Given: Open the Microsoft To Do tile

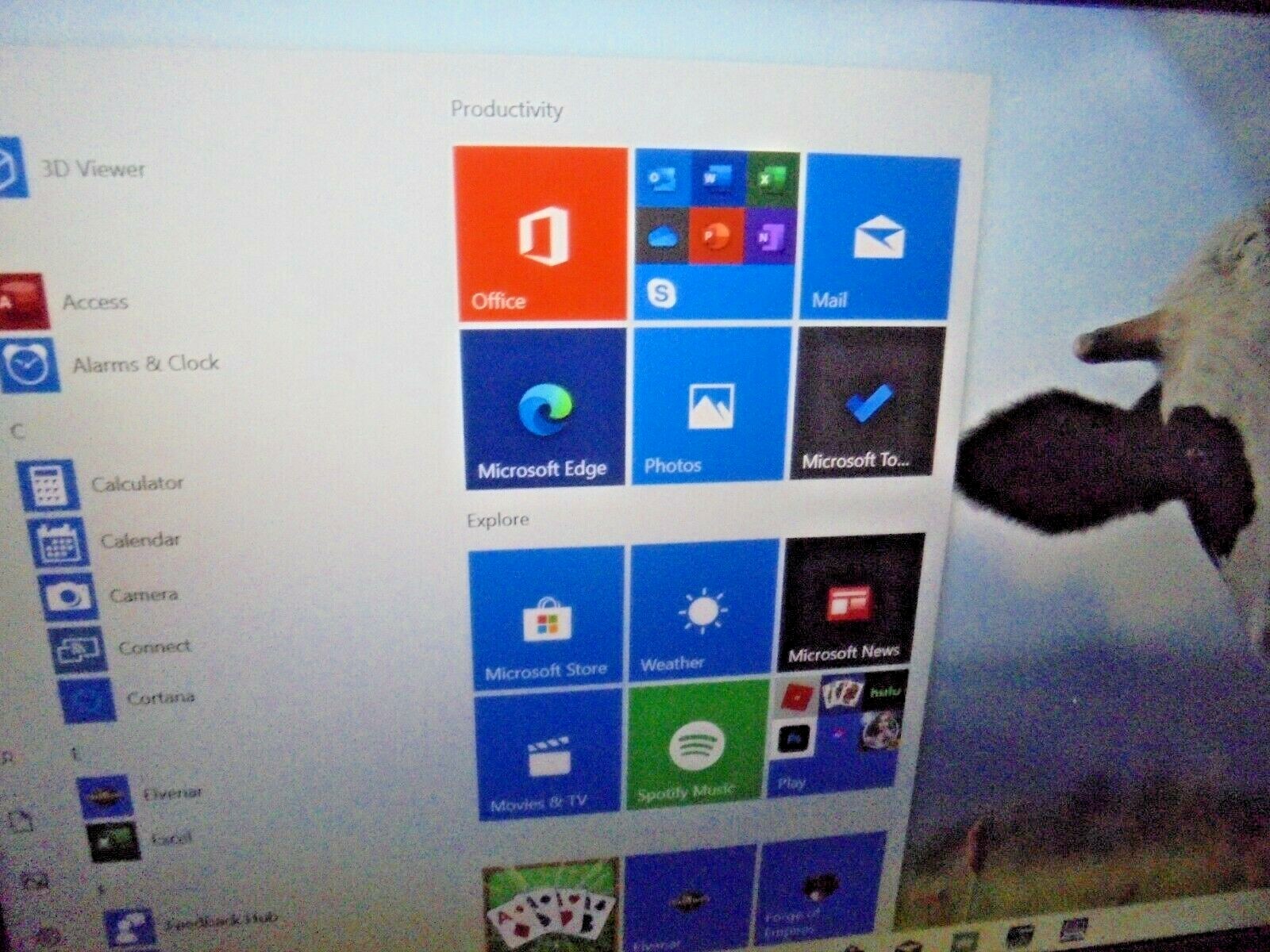Looking at the screenshot, I should tap(868, 401).
